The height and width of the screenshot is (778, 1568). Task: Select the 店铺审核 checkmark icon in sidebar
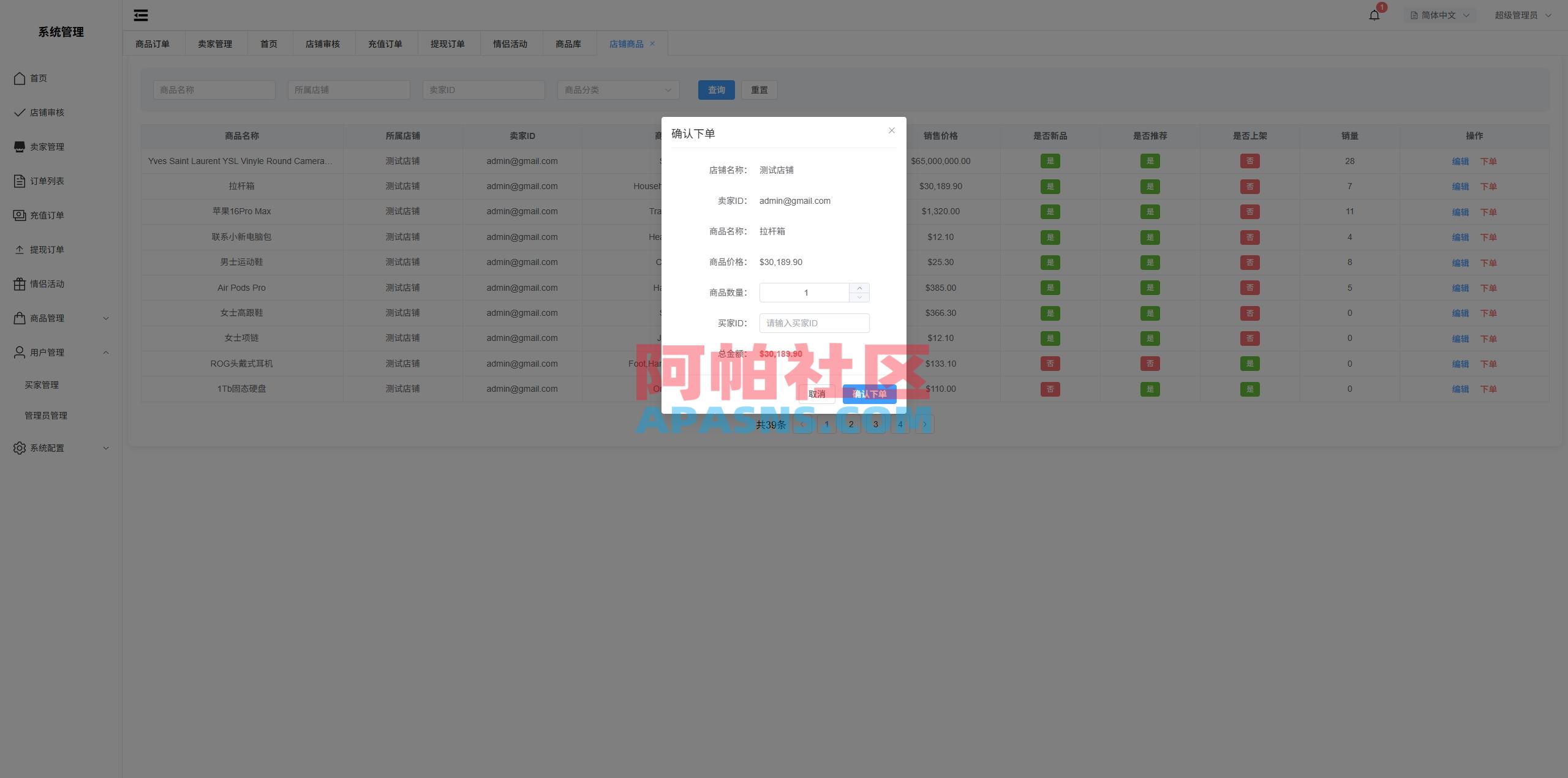click(19, 113)
